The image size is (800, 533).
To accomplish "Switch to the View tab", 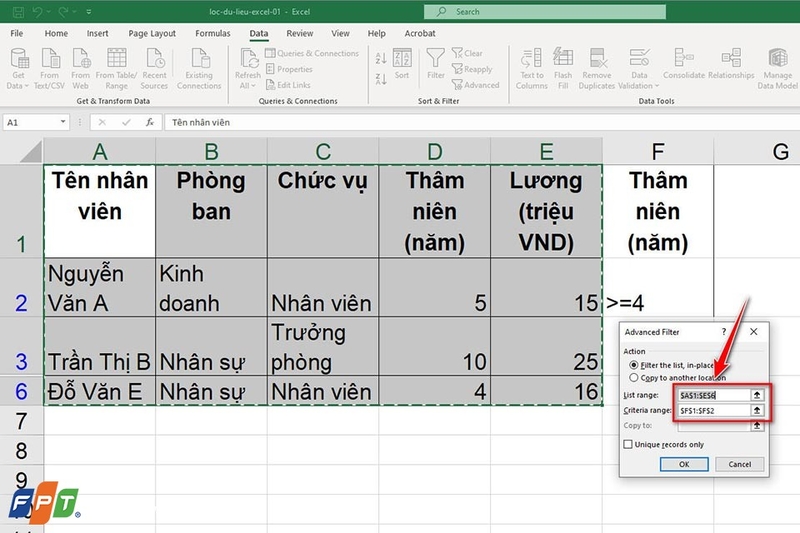I will 340,33.
